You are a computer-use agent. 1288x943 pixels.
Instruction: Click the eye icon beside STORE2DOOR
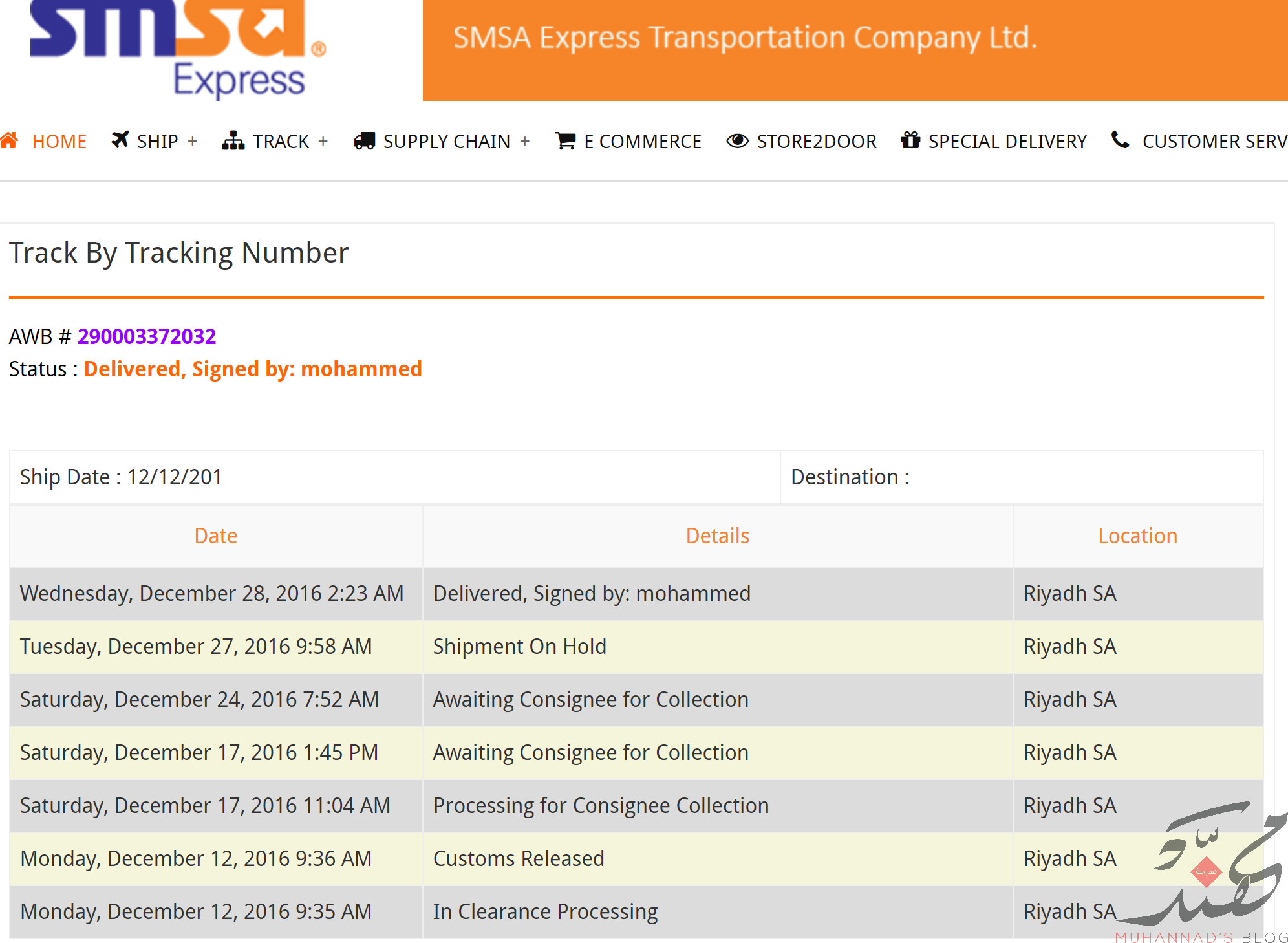coord(738,140)
